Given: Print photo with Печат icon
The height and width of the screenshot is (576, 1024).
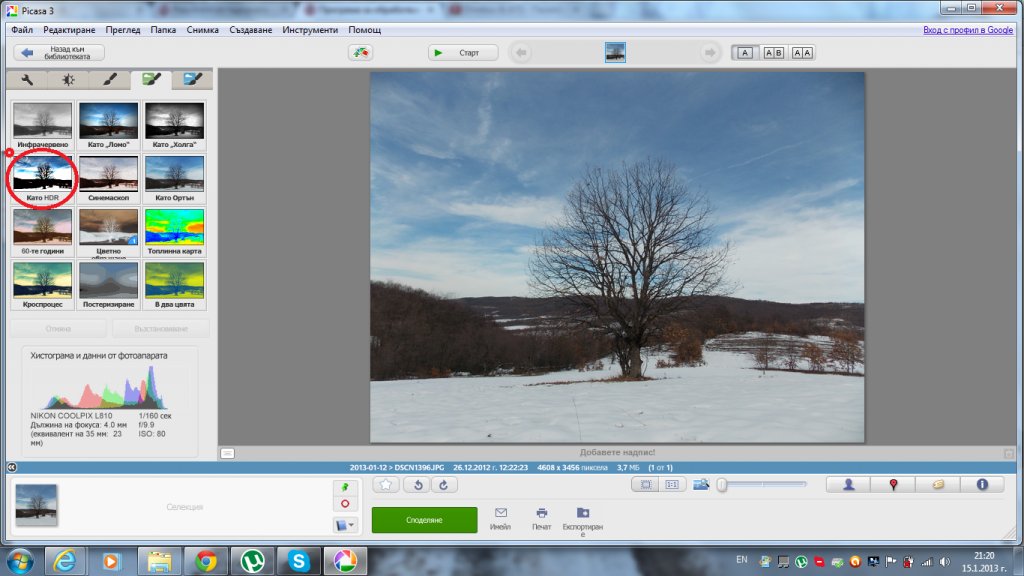Looking at the screenshot, I should (x=541, y=519).
